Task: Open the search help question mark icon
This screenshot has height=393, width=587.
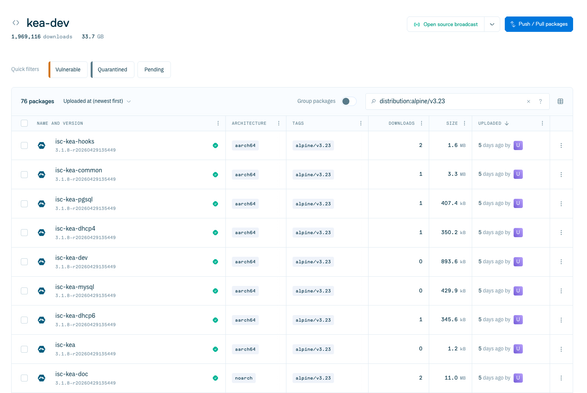Action: 540,101
